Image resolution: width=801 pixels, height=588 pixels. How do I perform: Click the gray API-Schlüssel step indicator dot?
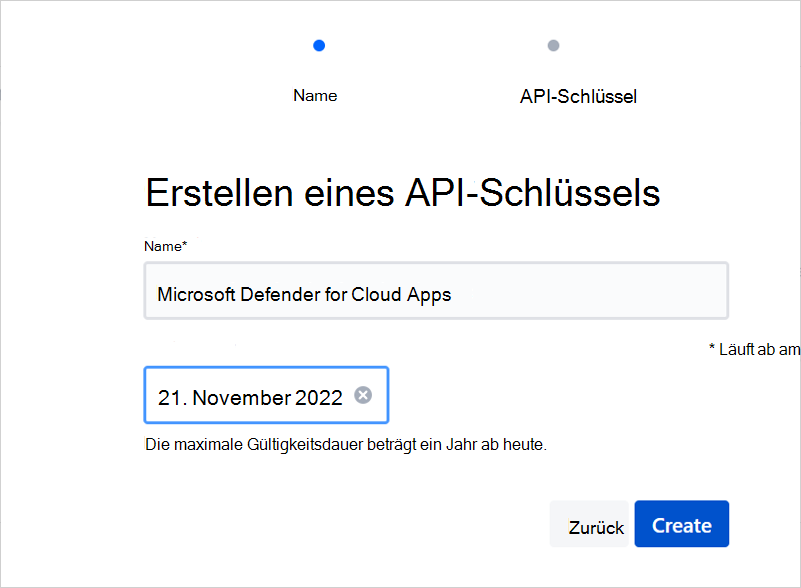pos(553,45)
